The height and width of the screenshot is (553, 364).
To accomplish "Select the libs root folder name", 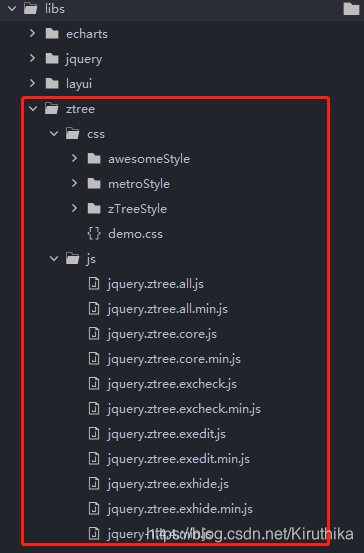I will point(55,8).
